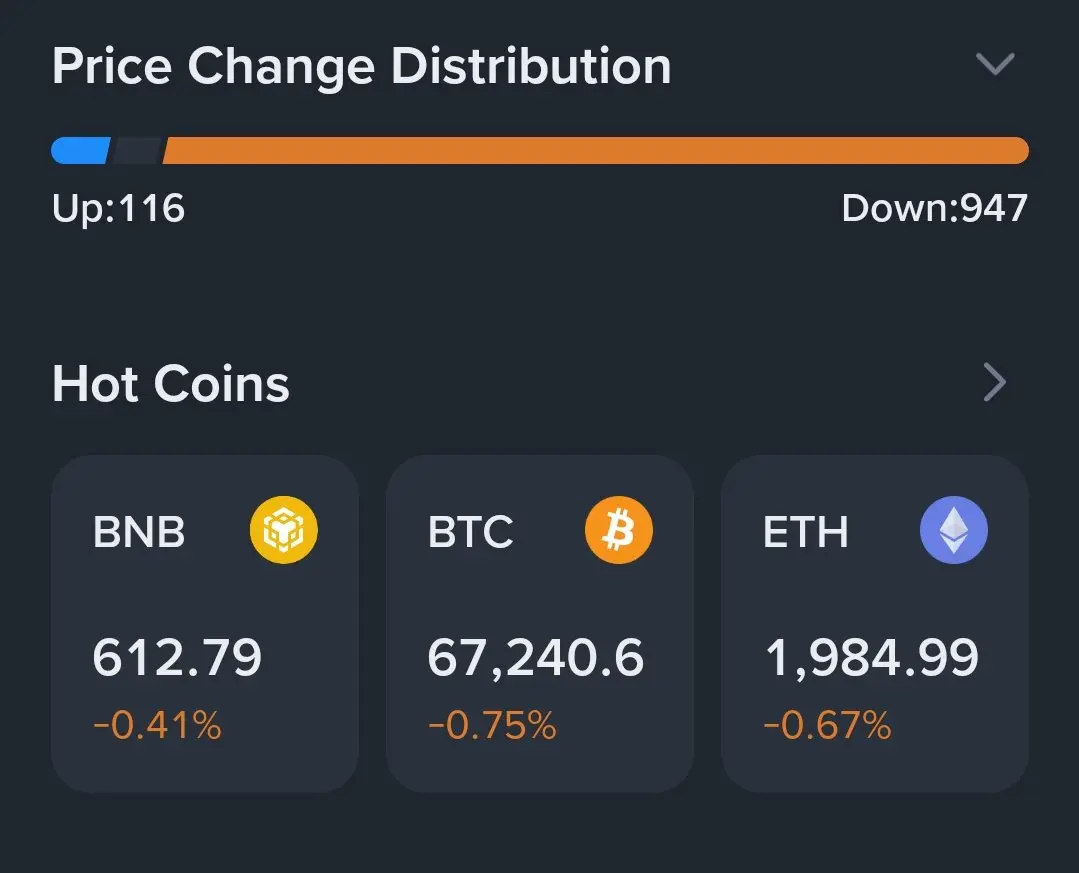
Task: Open the BNB hot coin card
Action: 205,623
